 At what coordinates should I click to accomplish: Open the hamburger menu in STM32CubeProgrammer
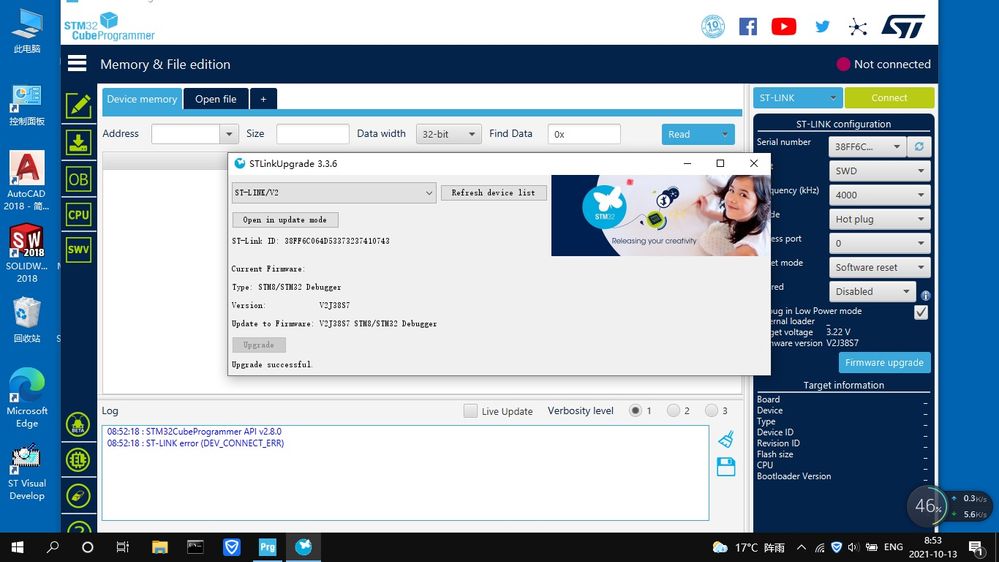[77, 63]
